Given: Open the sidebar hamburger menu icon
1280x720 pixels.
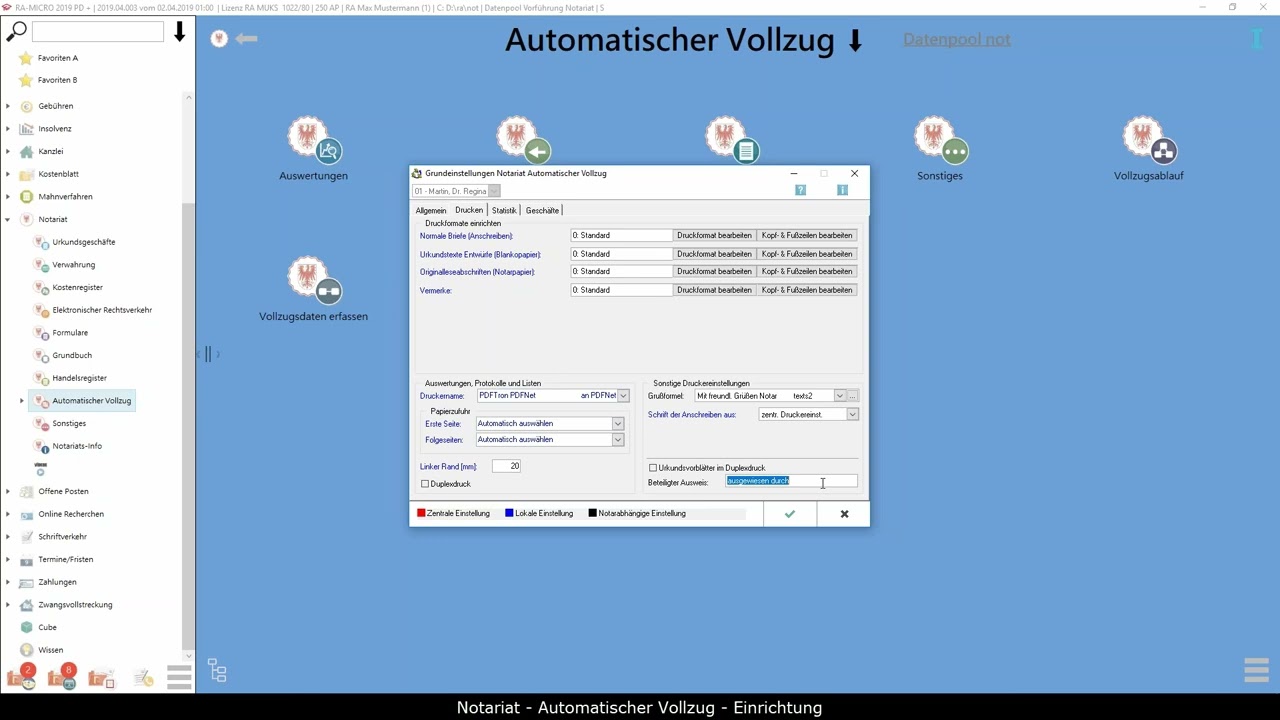Looking at the screenshot, I should pyautogui.click(x=179, y=677).
